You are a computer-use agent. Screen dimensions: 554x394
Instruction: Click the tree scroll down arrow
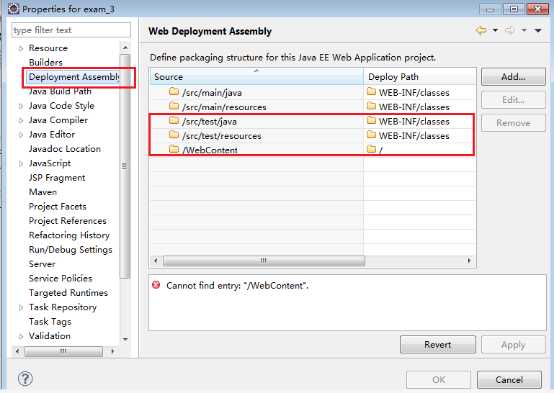coord(125,340)
